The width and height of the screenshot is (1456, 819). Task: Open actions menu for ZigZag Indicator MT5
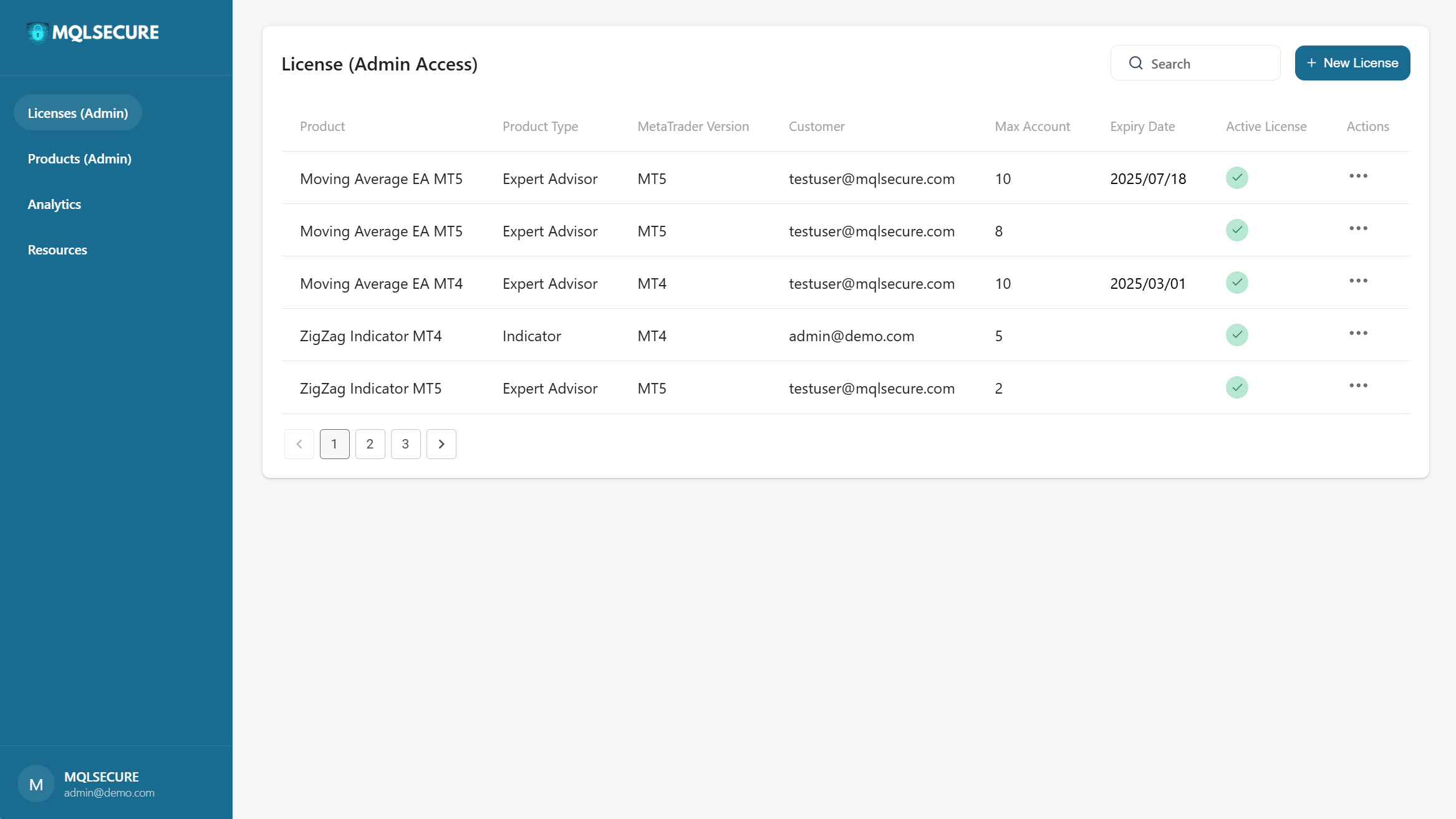[1358, 385]
